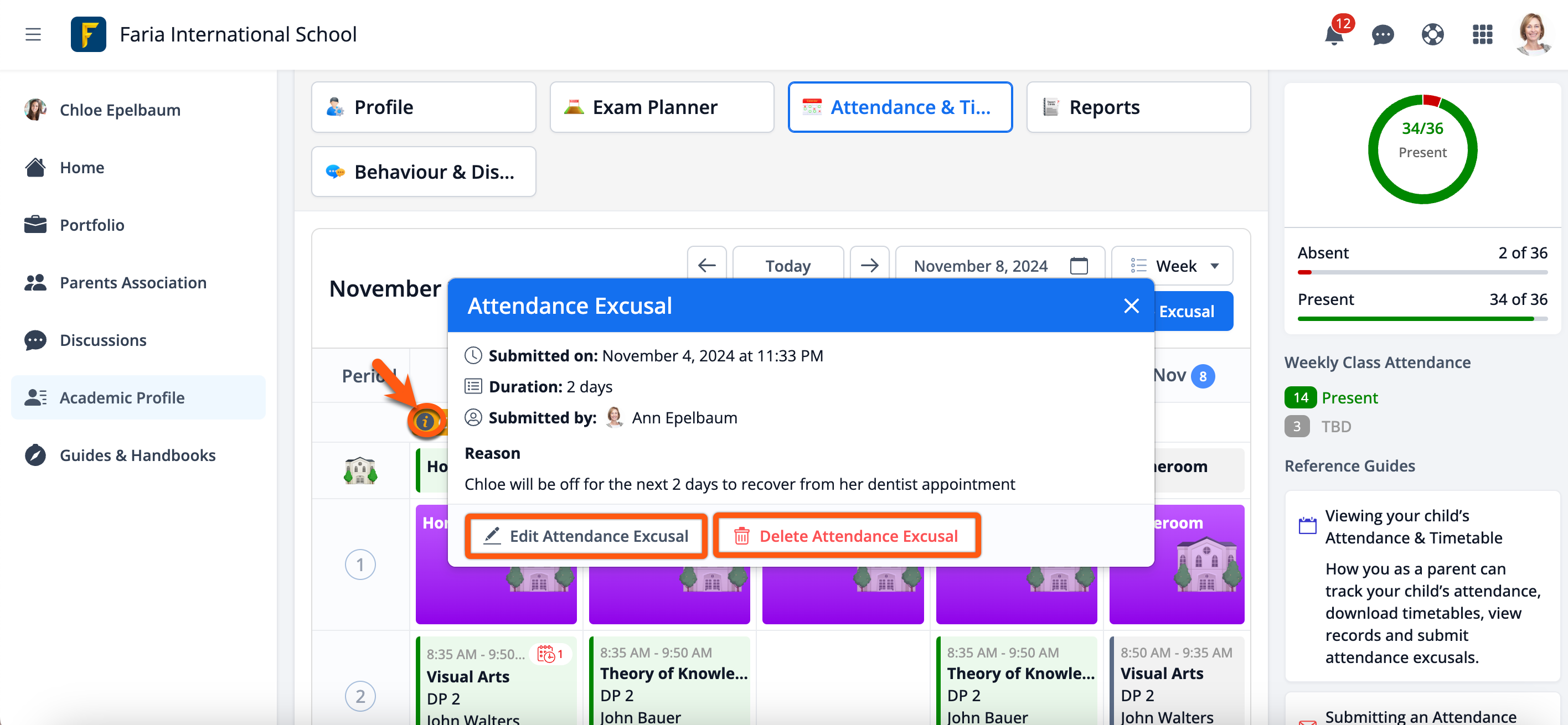
Task: Click the help lifebuoy icon
Action: pyautogui.click(x=1432, y=35)
